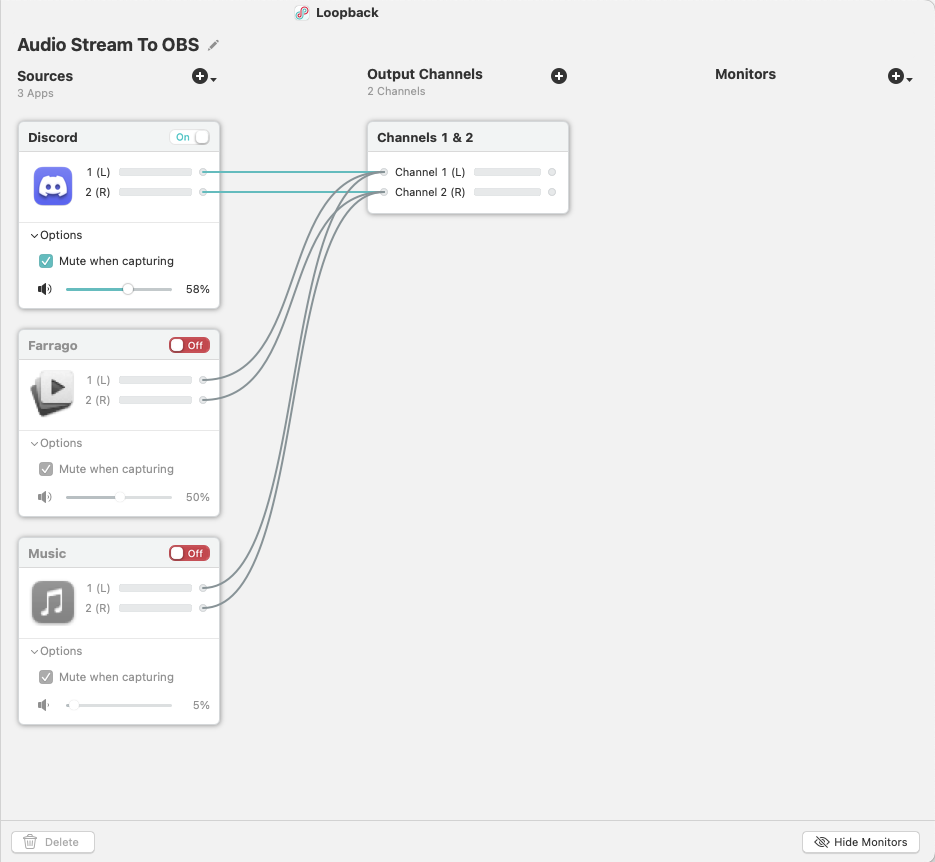This screenshot has height=862, width=935.
Task: Click the 2 Channels label under Output Channels
Action: (x=396, y=91)
